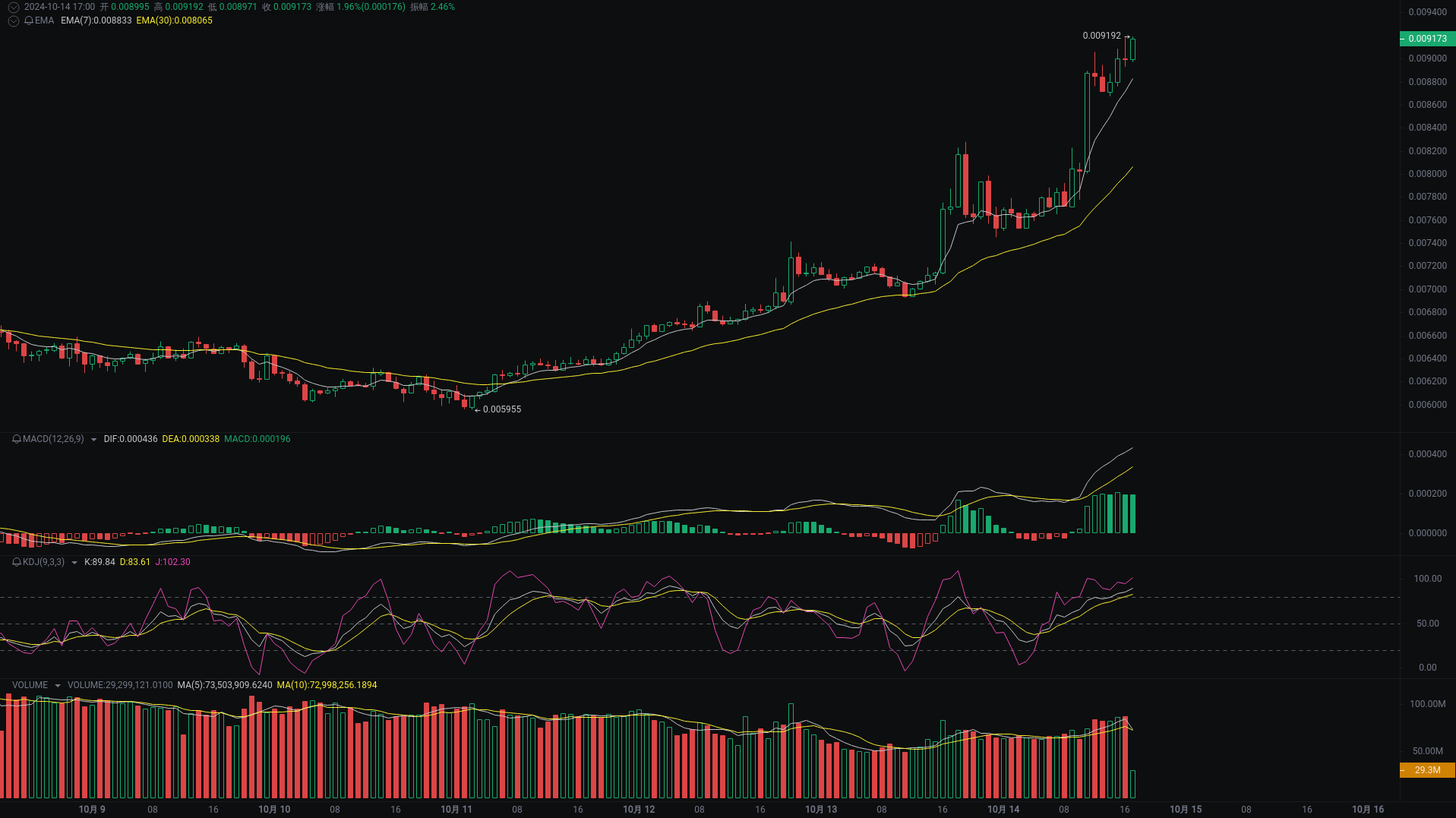
Task: Collapse the OHLC data row chevron
Action: tap(12, 7)
